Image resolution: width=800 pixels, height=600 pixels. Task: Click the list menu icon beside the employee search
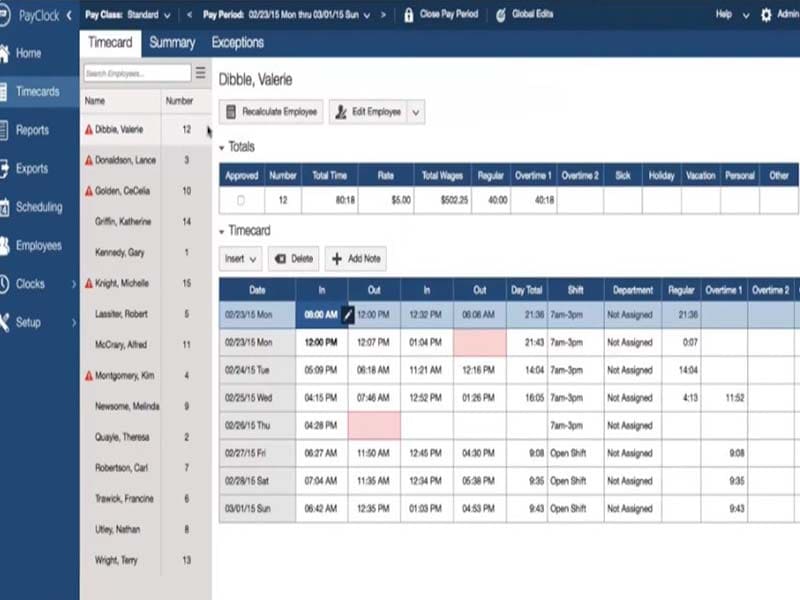pyautogui.click(x=201, y=72)
